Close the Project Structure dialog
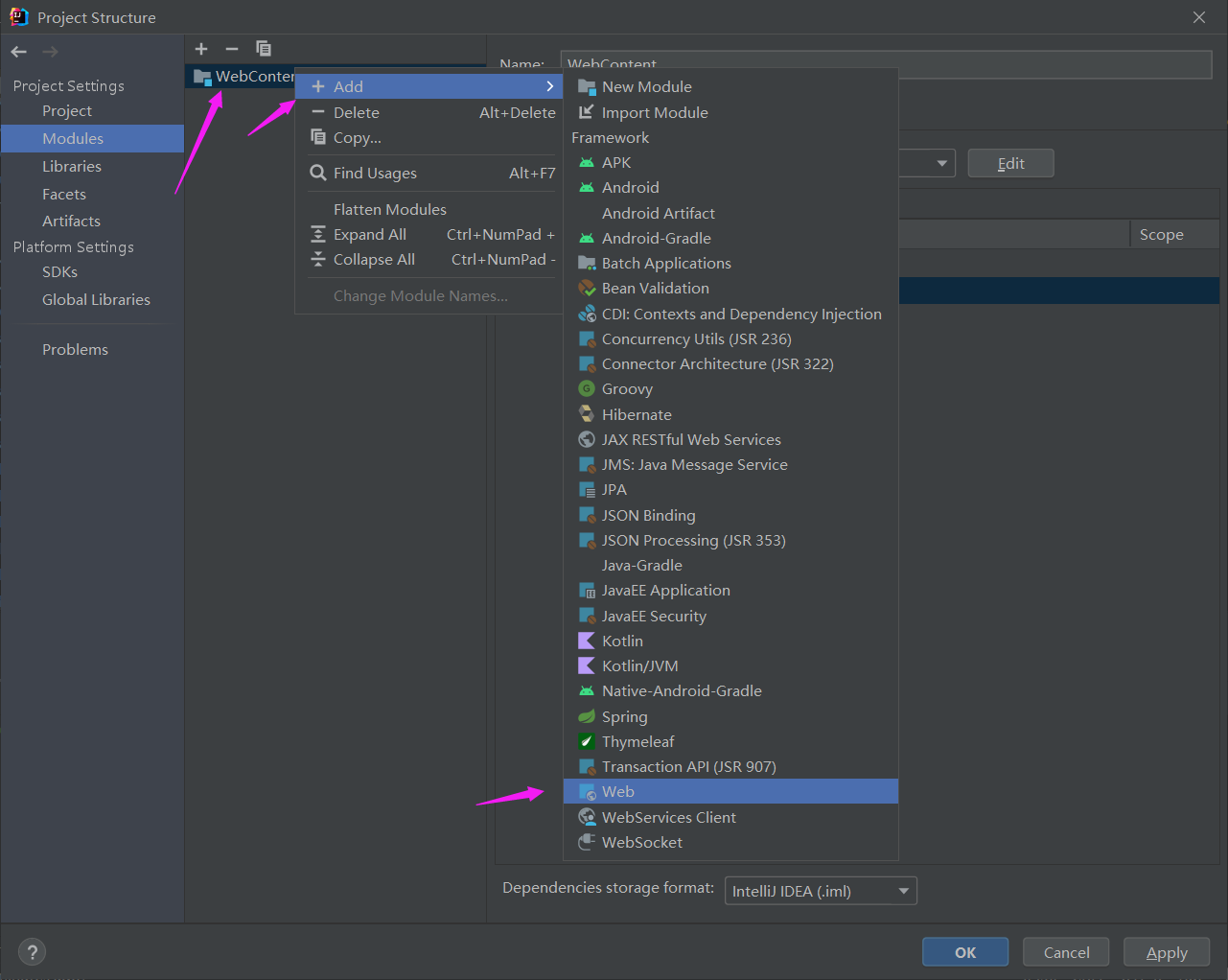The width and height of the screenshot is (1228, 980). (1199, 17)
